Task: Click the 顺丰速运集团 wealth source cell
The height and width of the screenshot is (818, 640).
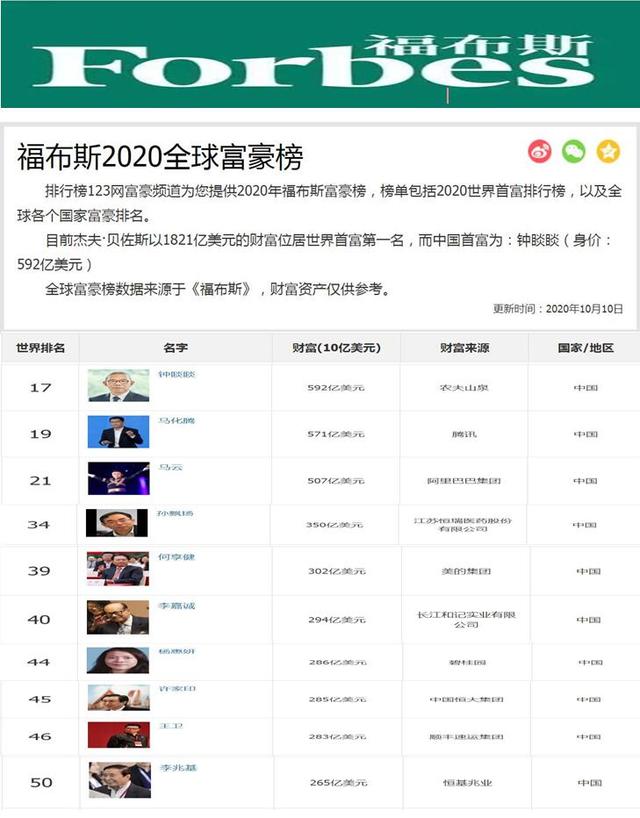Action: pyautogui.click(x=467, y=737)
